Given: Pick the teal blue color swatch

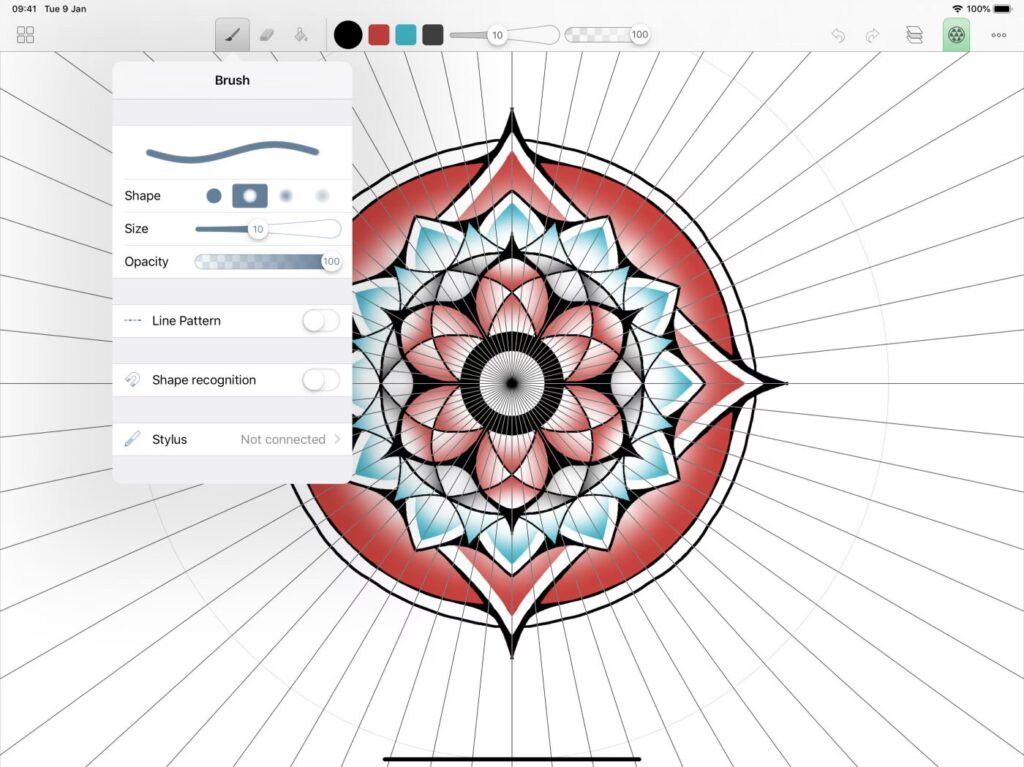Looking at the screenshot, I should coord(406,35).
